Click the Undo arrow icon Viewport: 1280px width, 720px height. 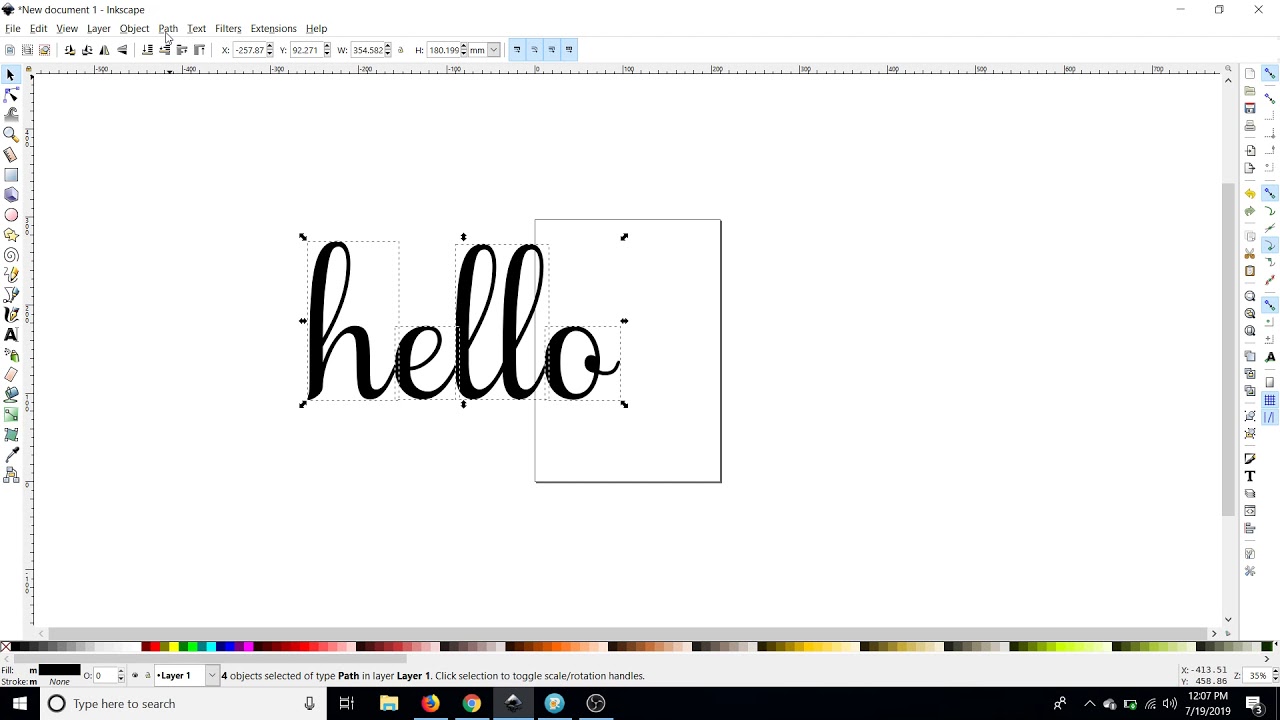point(1250,193)
